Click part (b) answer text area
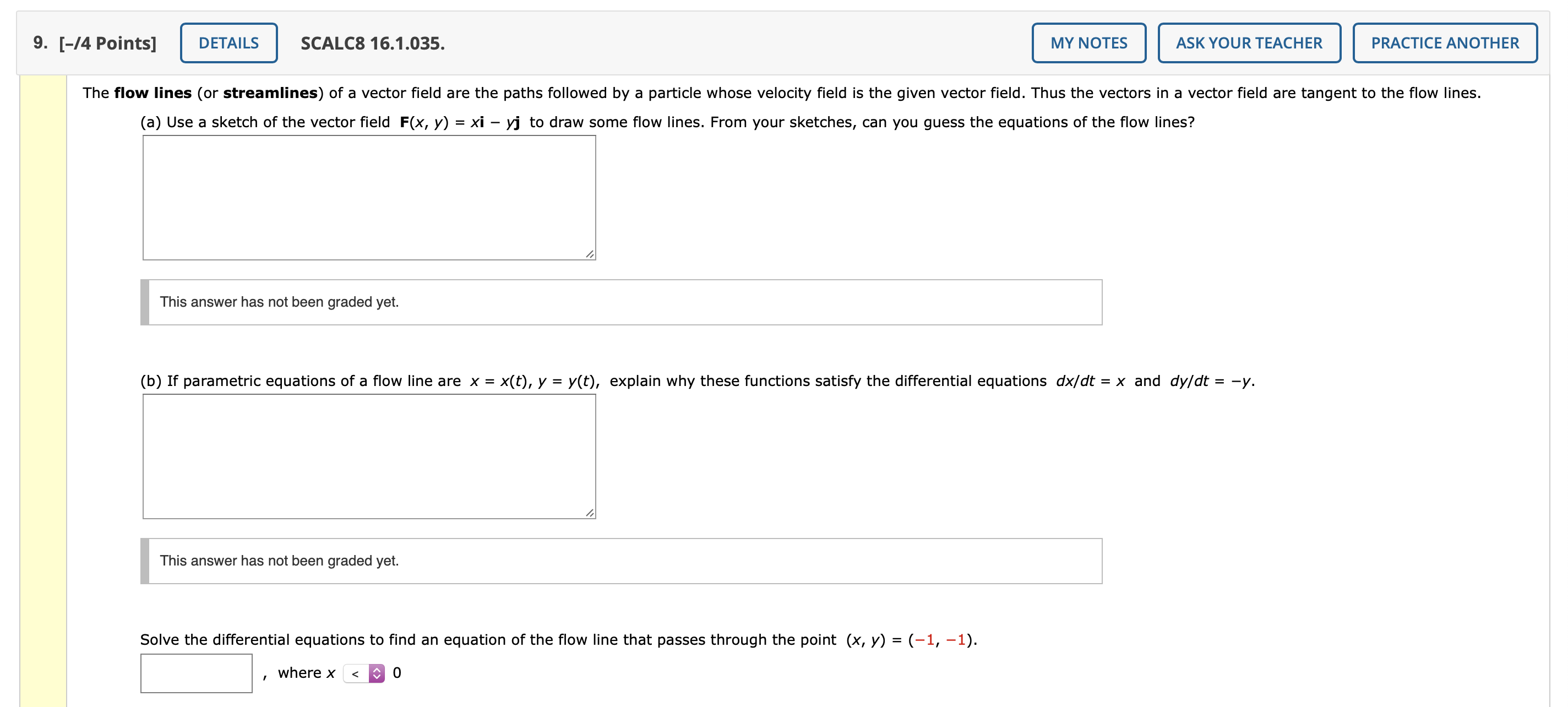Viewport: 1568px width, 707px height. click(x=369, y=456)
